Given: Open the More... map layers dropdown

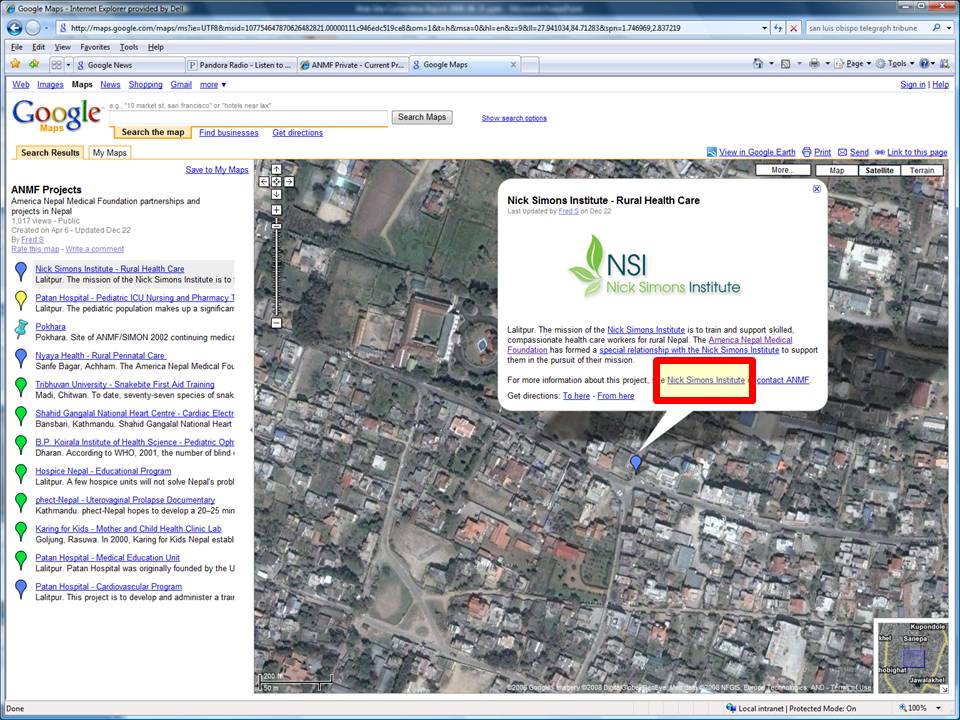Looking at the screenshot, I should 782,171.
